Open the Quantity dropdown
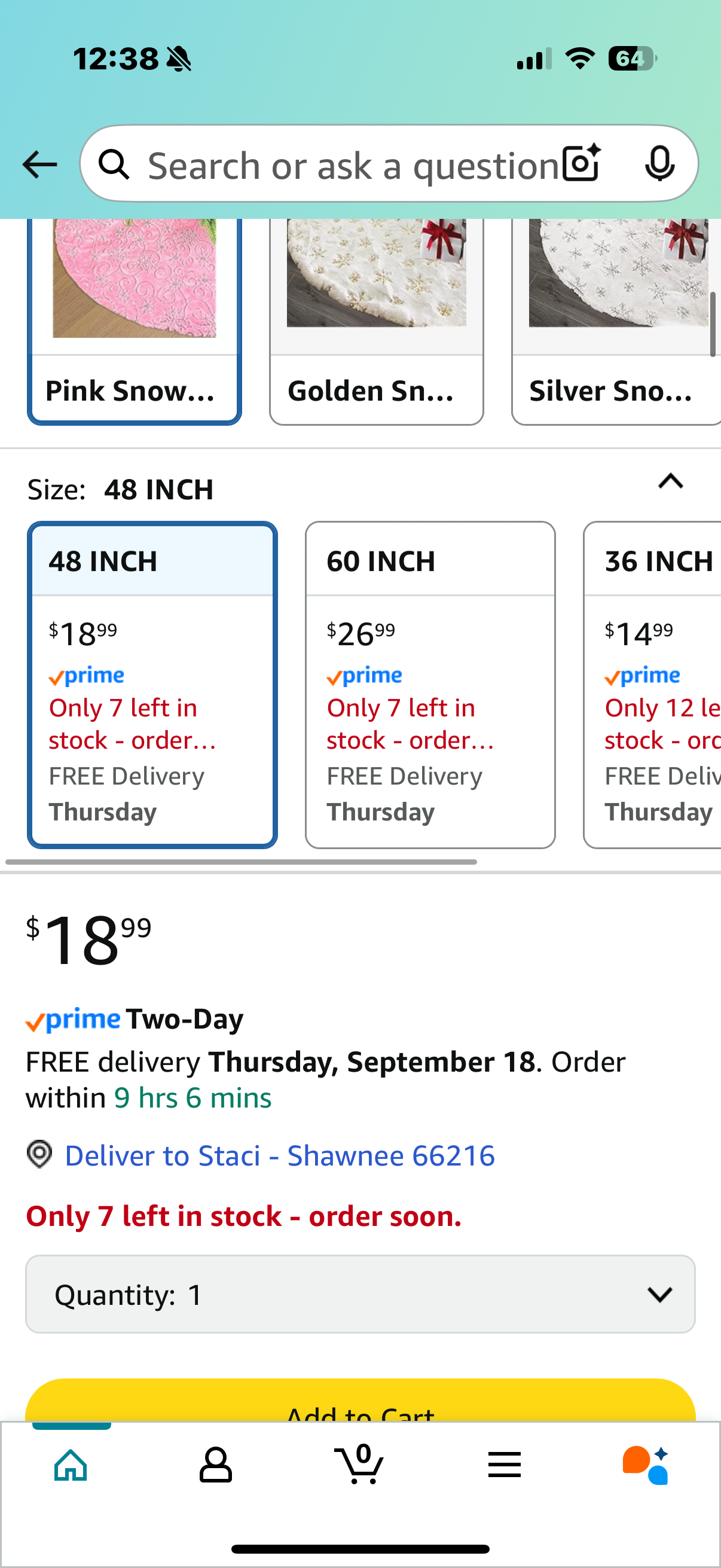 (360, 1294)
